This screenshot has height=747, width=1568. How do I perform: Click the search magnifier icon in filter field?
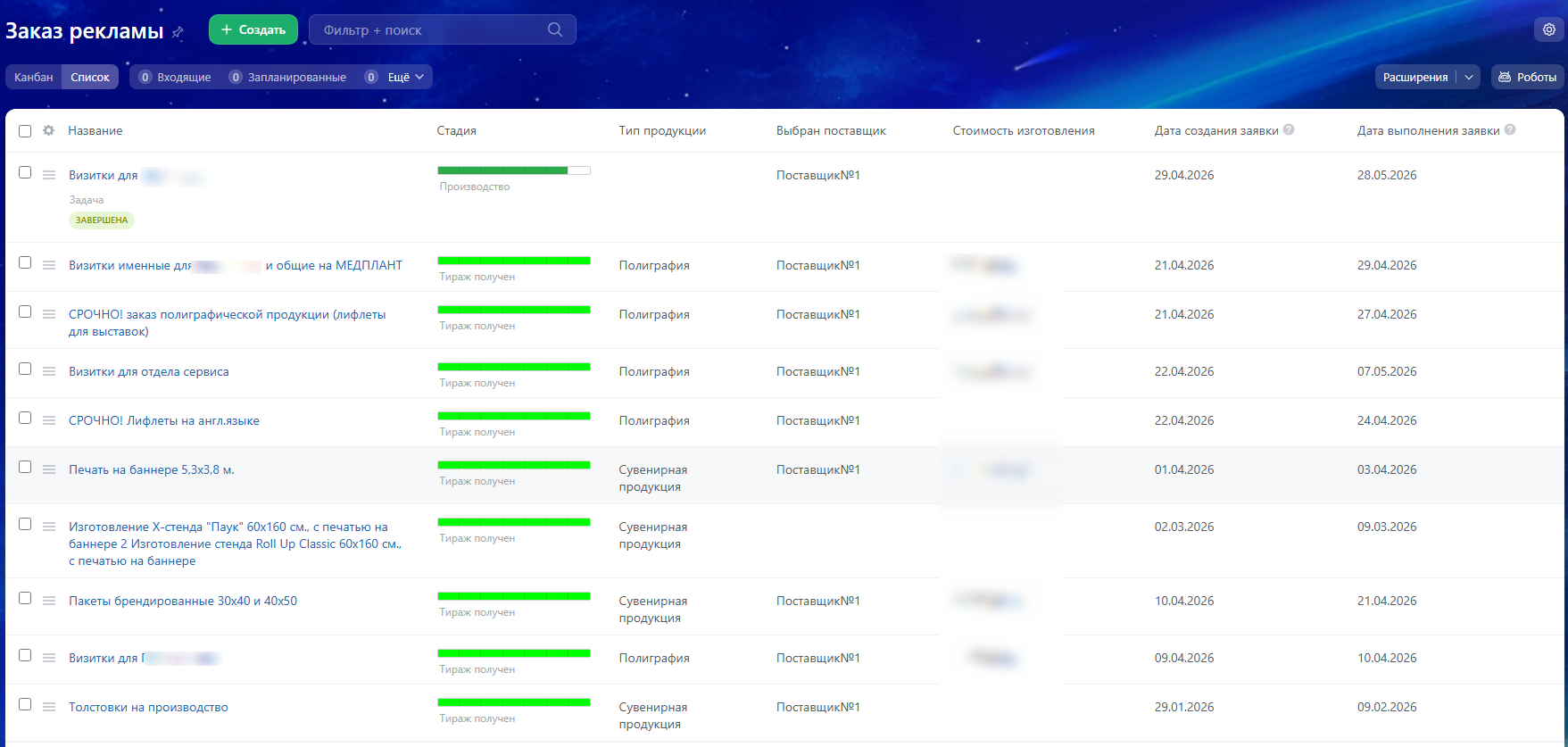(x=555, y=29)
